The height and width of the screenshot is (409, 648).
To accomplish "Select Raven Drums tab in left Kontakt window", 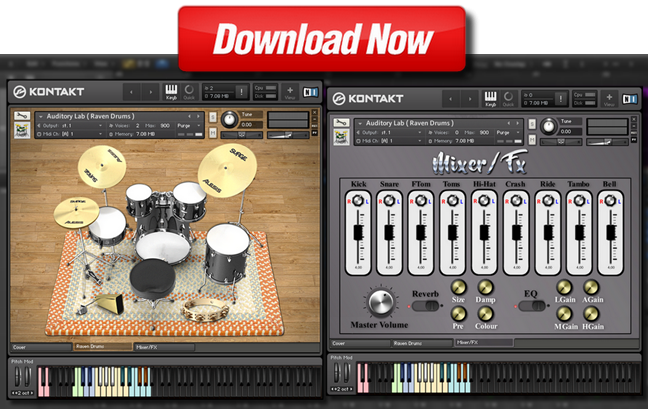I will coord(102,347).
